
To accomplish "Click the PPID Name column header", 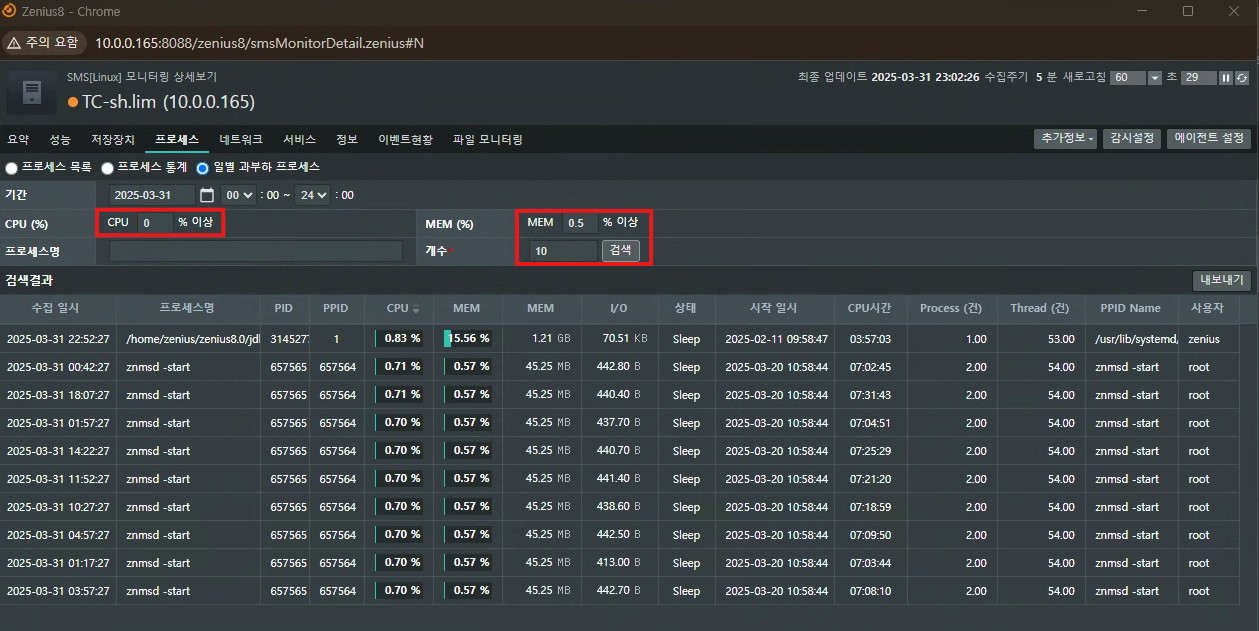I will tap(1130, 308).
